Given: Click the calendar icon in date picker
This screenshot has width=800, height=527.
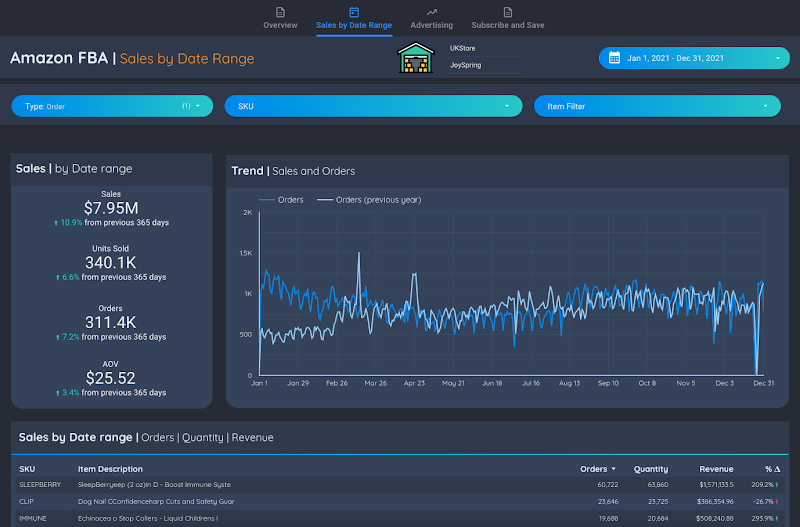Looking at the screenshot, I should (x=614, y=58).
